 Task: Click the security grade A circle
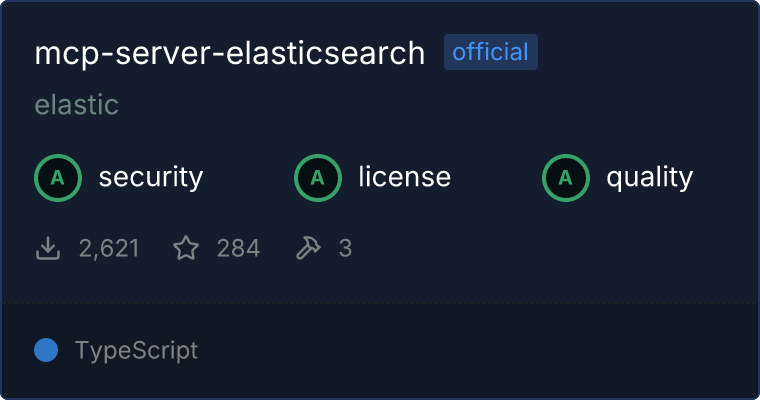(58, 178)
